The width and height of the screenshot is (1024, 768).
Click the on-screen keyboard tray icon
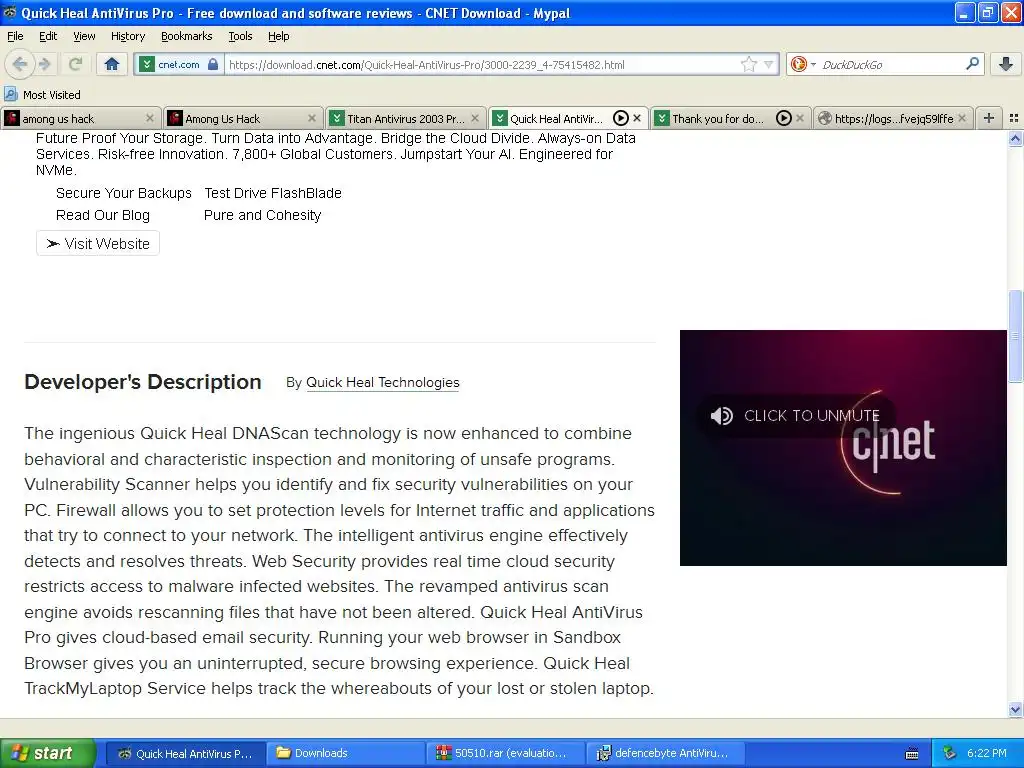[912, 754]
